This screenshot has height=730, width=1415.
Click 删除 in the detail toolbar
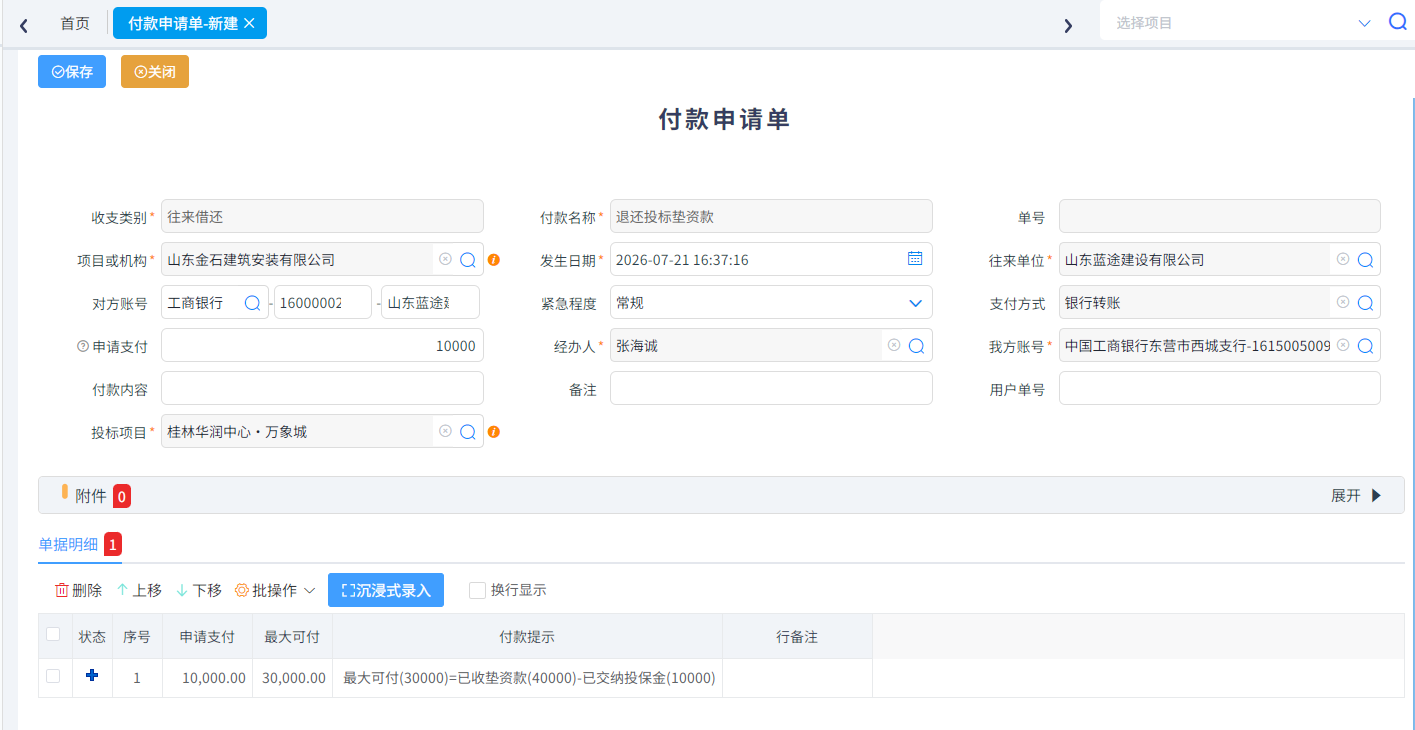[x=78, y=590]
